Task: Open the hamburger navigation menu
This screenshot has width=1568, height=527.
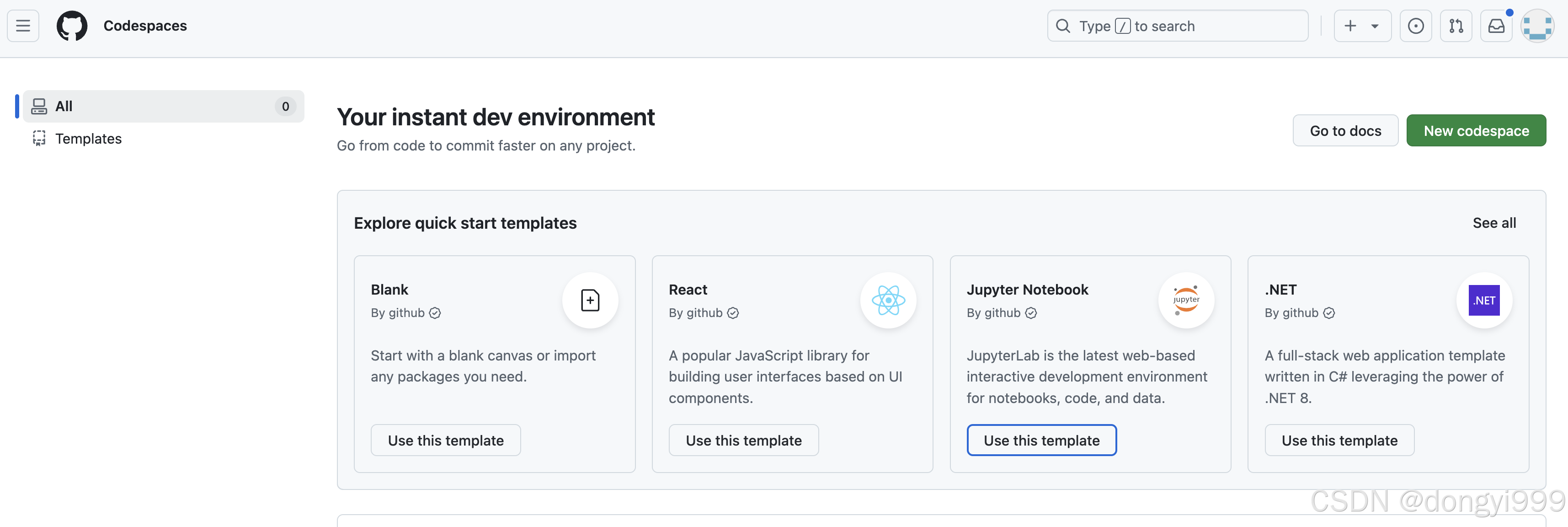Action: pos(23,26)
